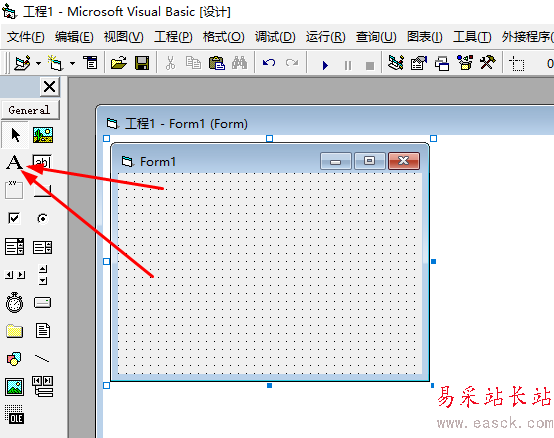Open the 视图(V) menu
This screenshot has height=438, width=554.
(x=124, y=37)
